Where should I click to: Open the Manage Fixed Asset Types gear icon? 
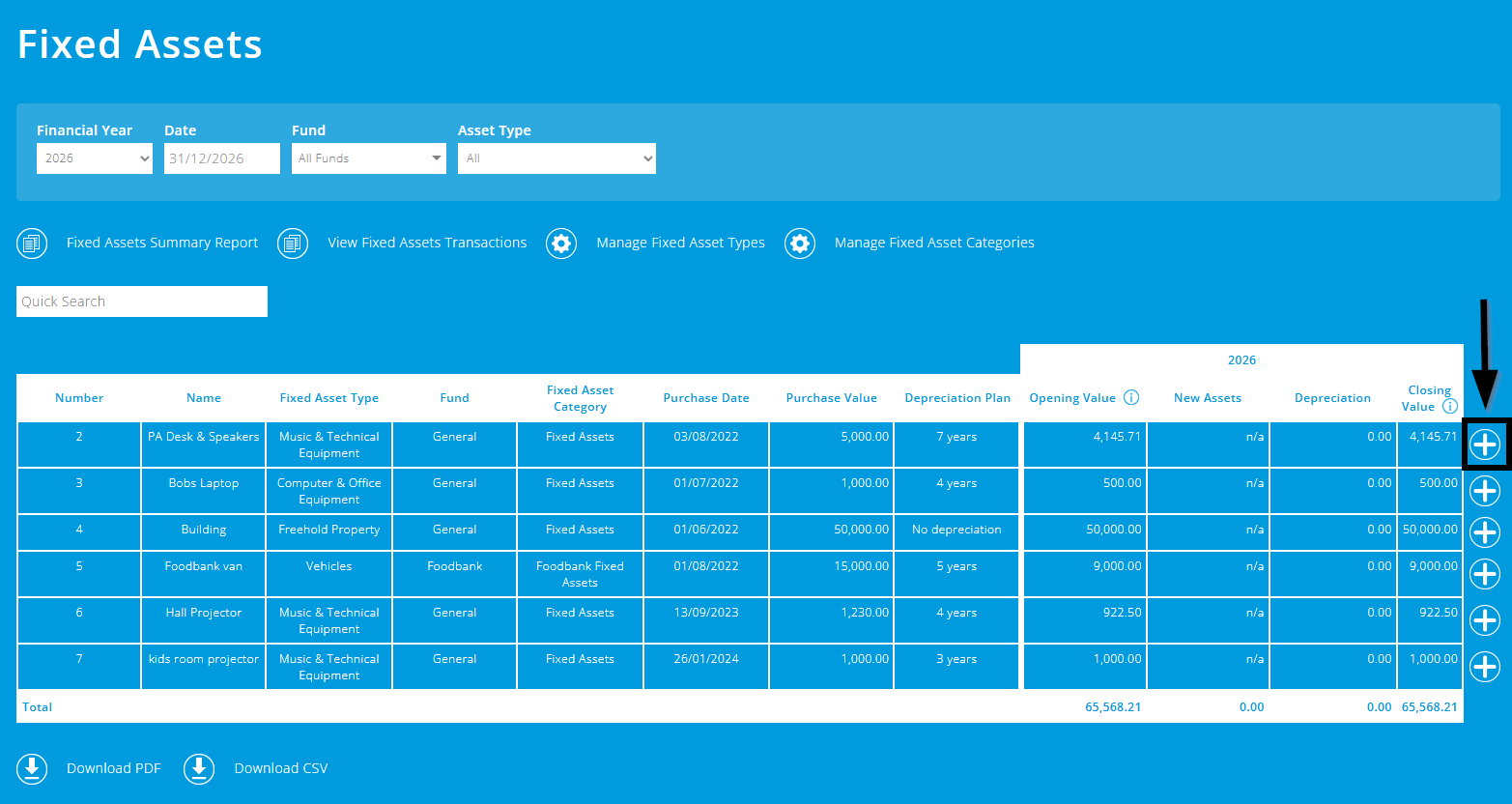[x=561, y=243]
